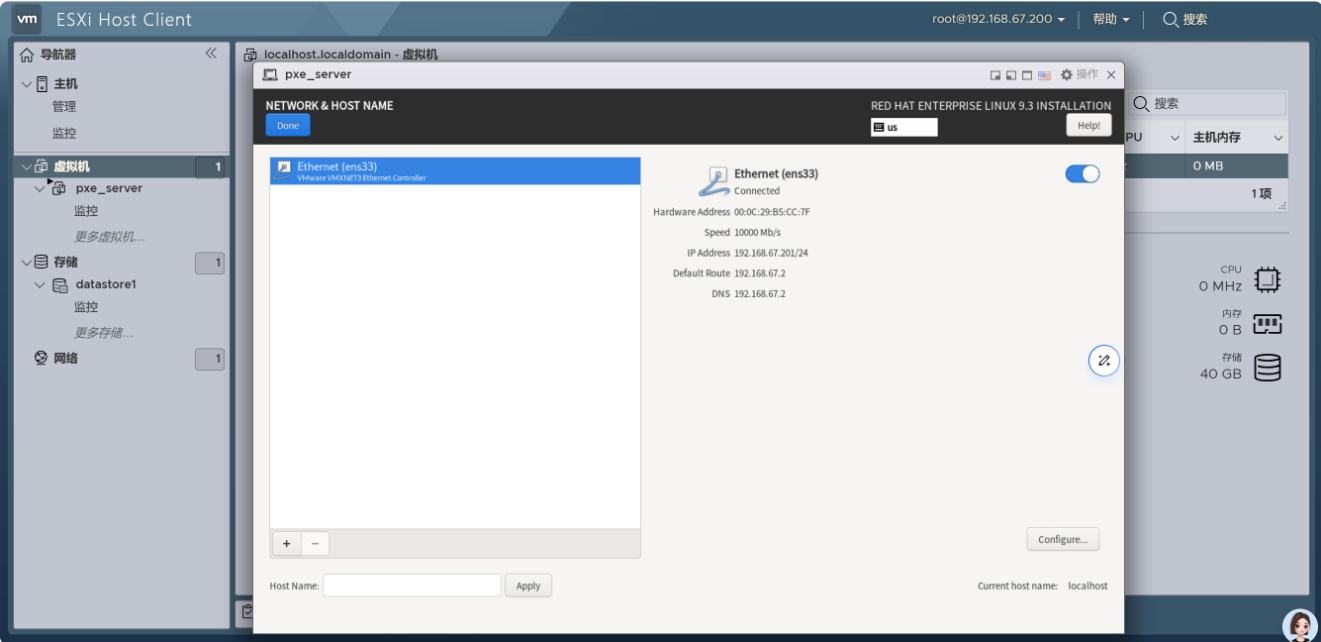Click the large Ethernet cable icon in details

(713, 181)
